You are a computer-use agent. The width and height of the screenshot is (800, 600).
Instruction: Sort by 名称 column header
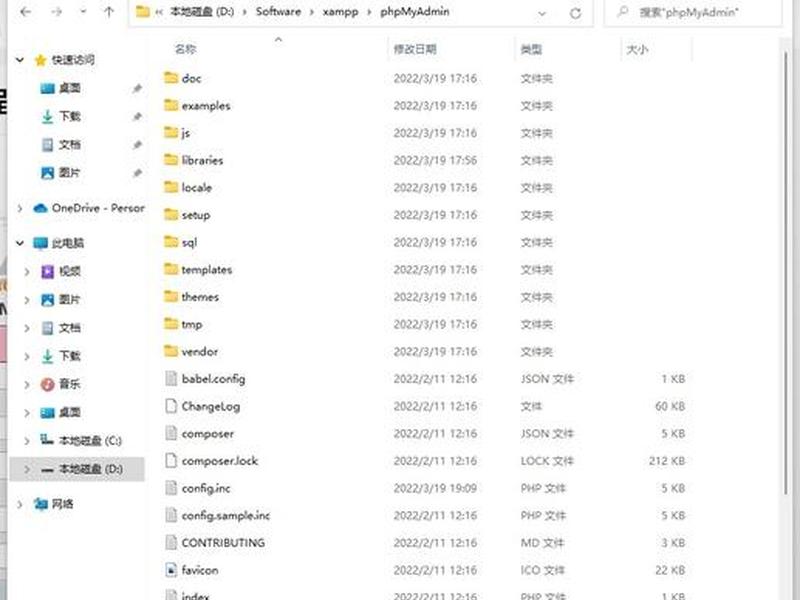coord(185,49)
